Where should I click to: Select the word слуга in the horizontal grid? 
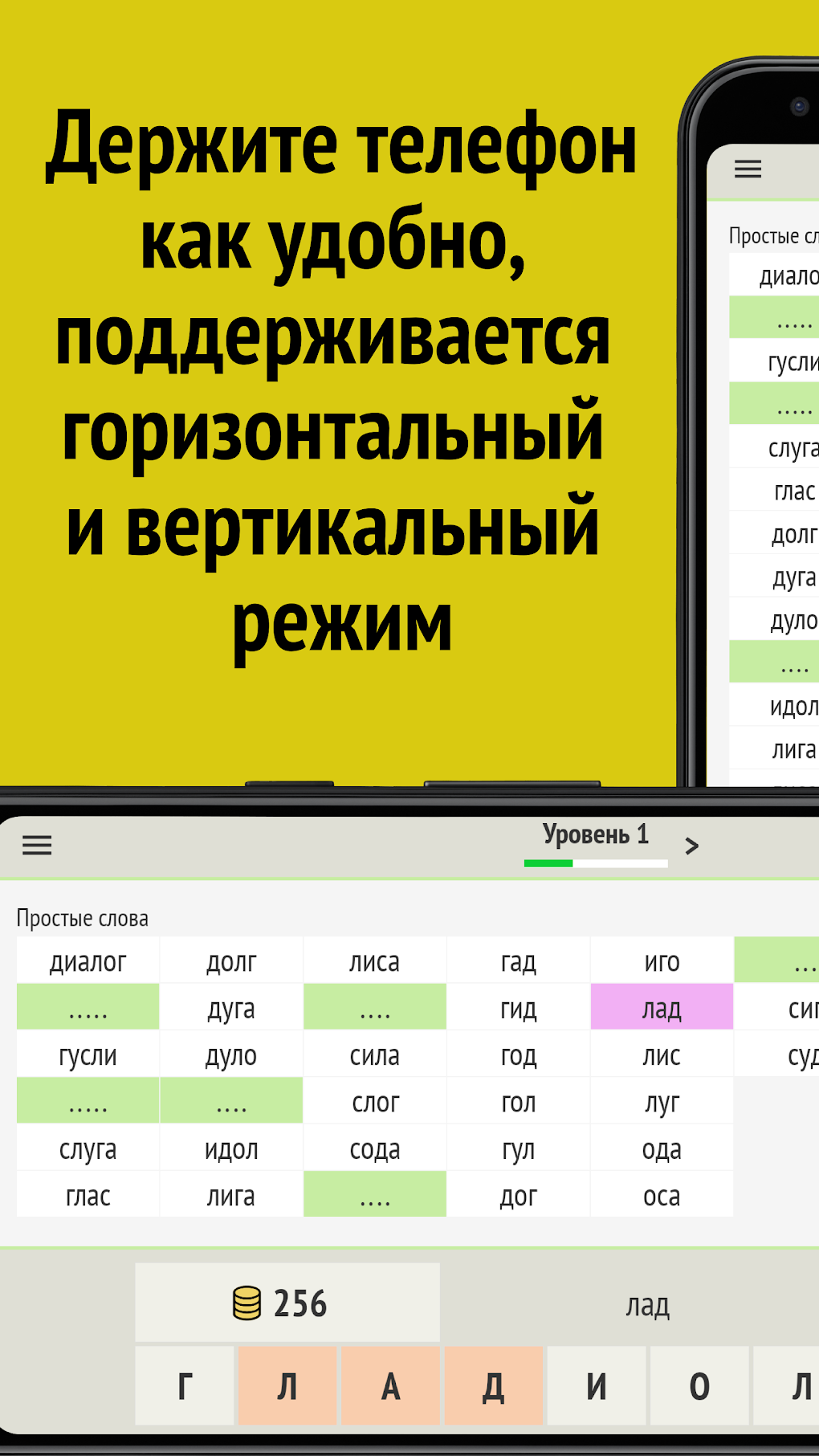[x=88, y=1148]
